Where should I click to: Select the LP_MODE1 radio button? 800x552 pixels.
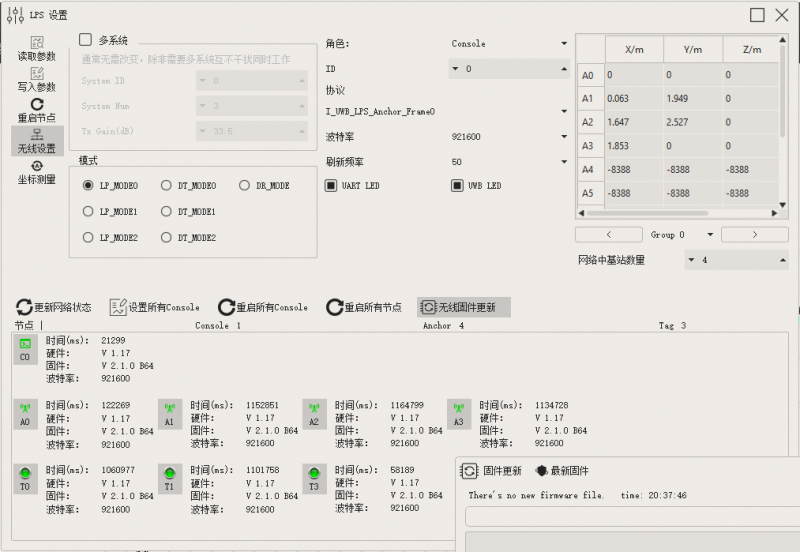click(88, 211)
